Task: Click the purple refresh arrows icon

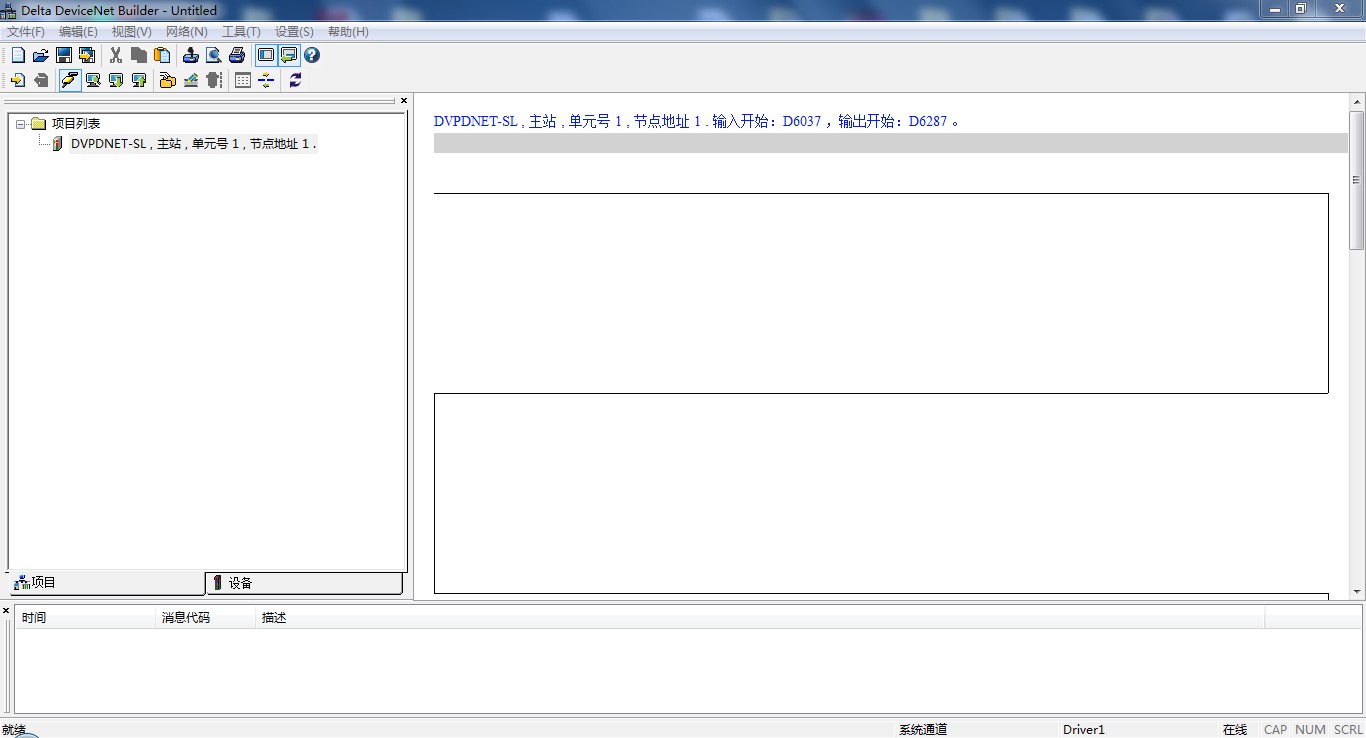Action: click(x=295, y=81)
